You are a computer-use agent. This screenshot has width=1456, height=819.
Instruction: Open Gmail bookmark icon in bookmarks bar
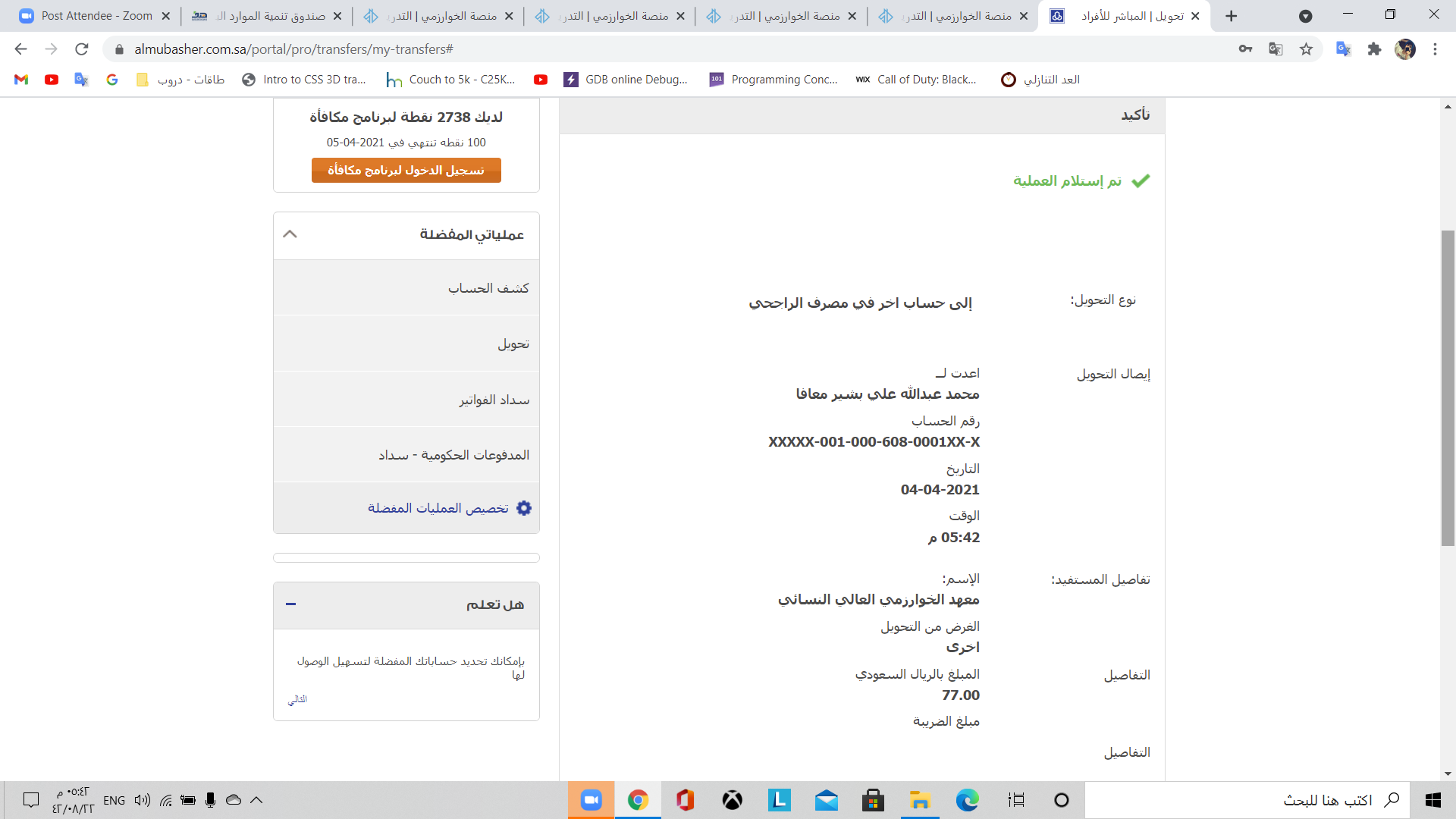coord(21,80)
